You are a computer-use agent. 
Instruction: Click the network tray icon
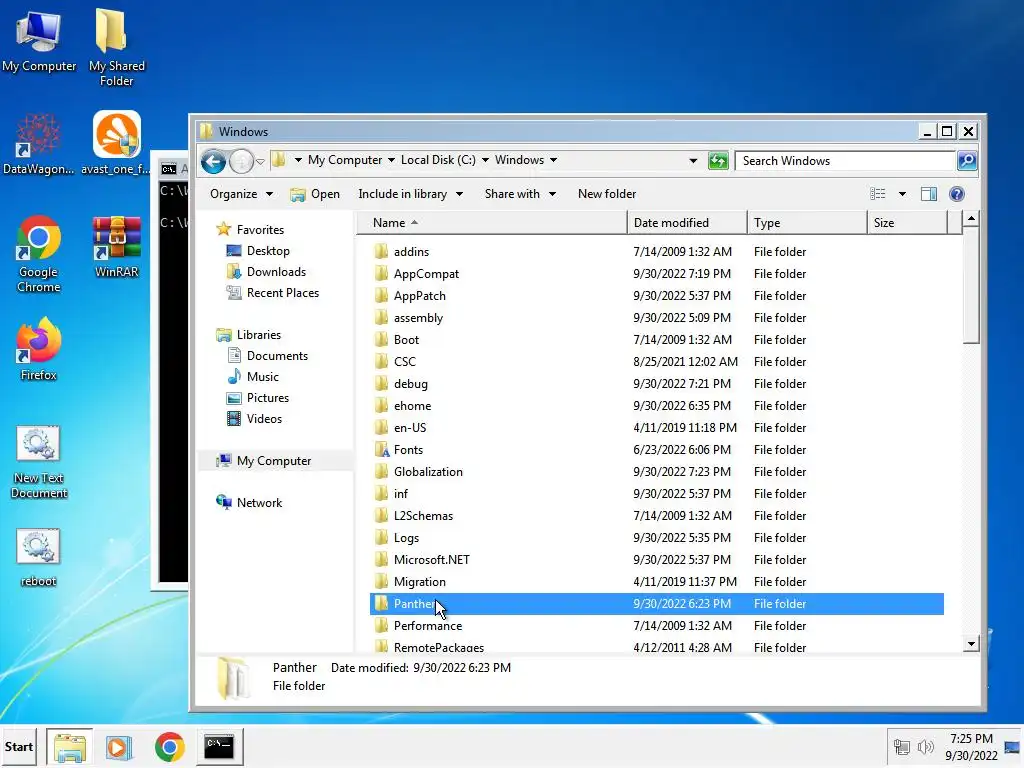tap(902, 747)
